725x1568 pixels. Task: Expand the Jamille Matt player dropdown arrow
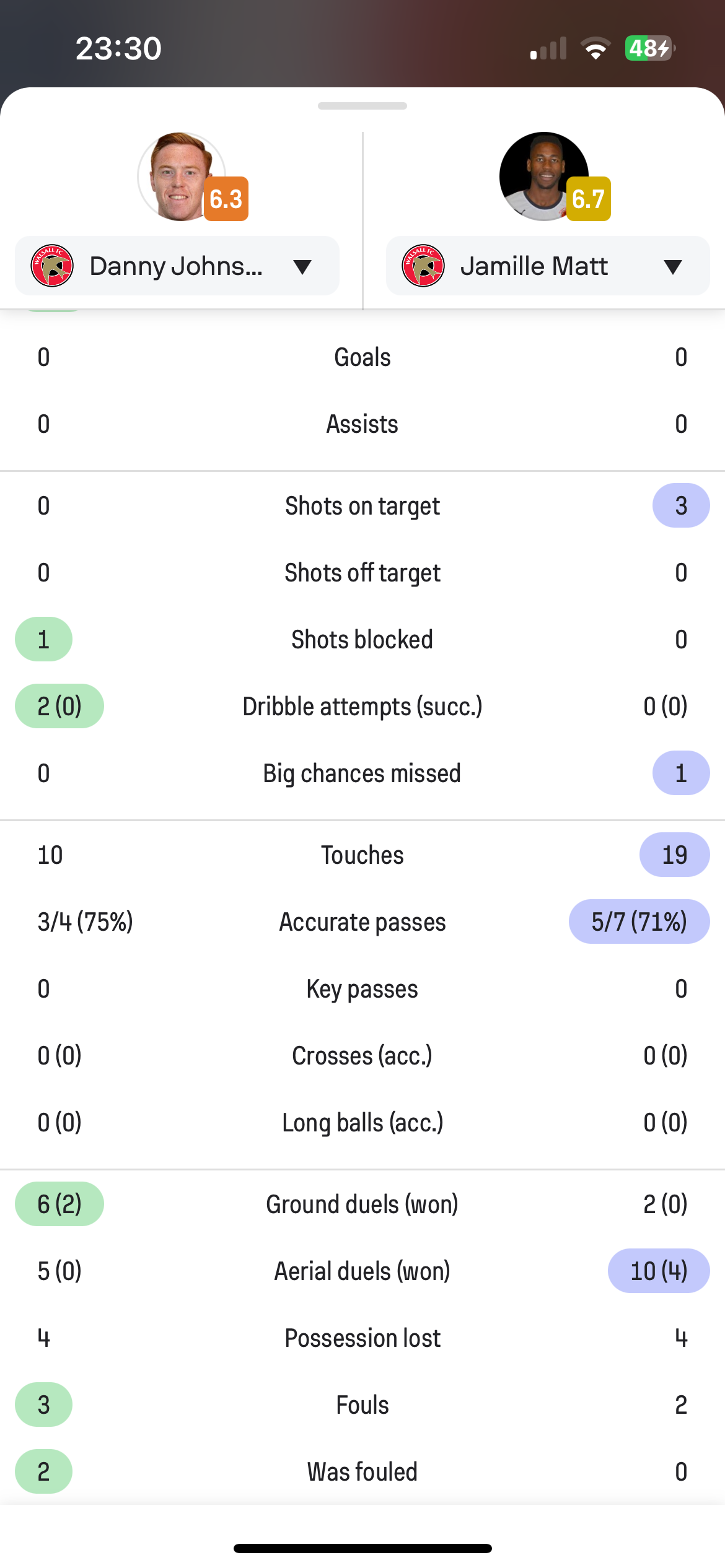pos(673,267)
